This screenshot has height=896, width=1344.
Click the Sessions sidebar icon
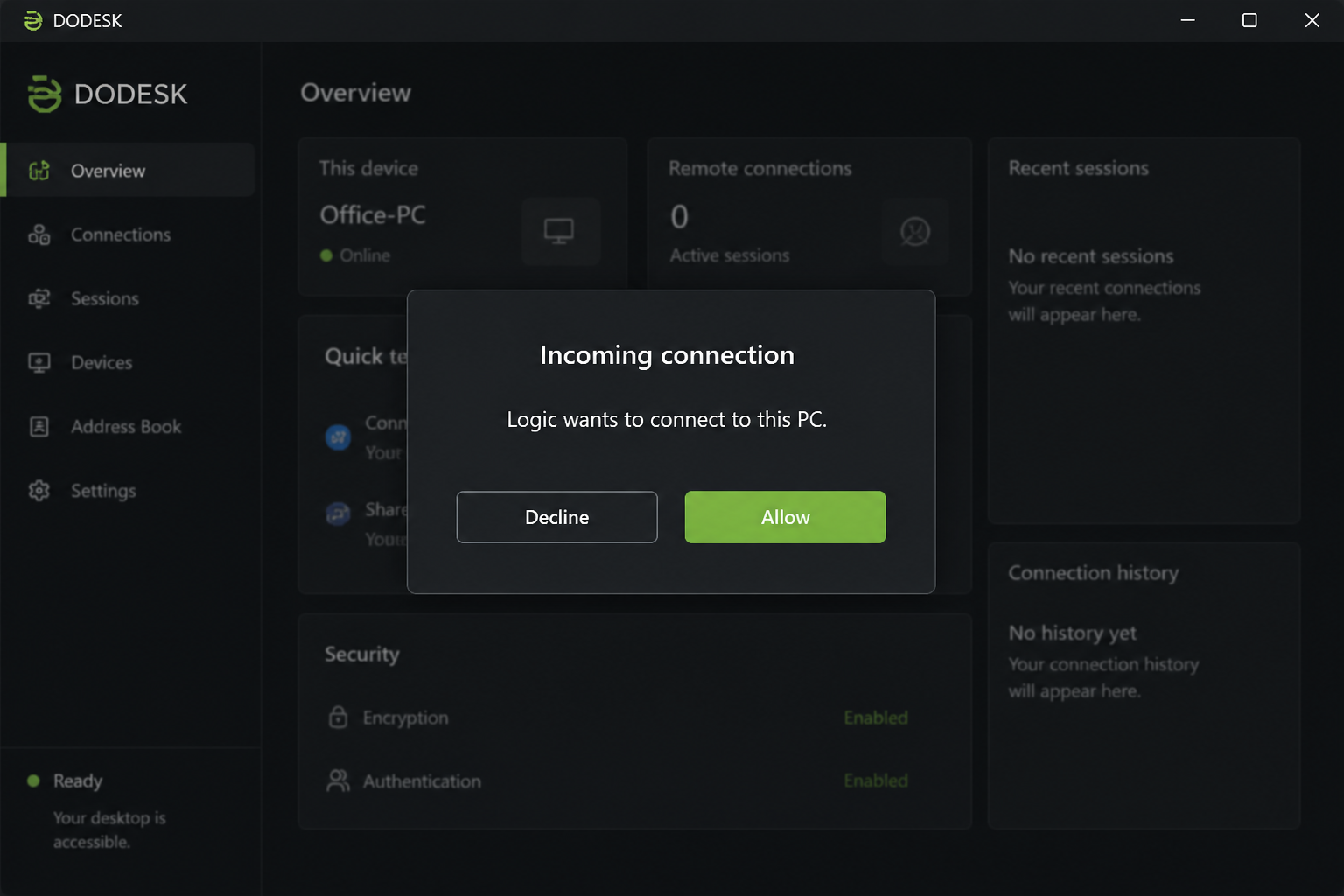point(39,298)
